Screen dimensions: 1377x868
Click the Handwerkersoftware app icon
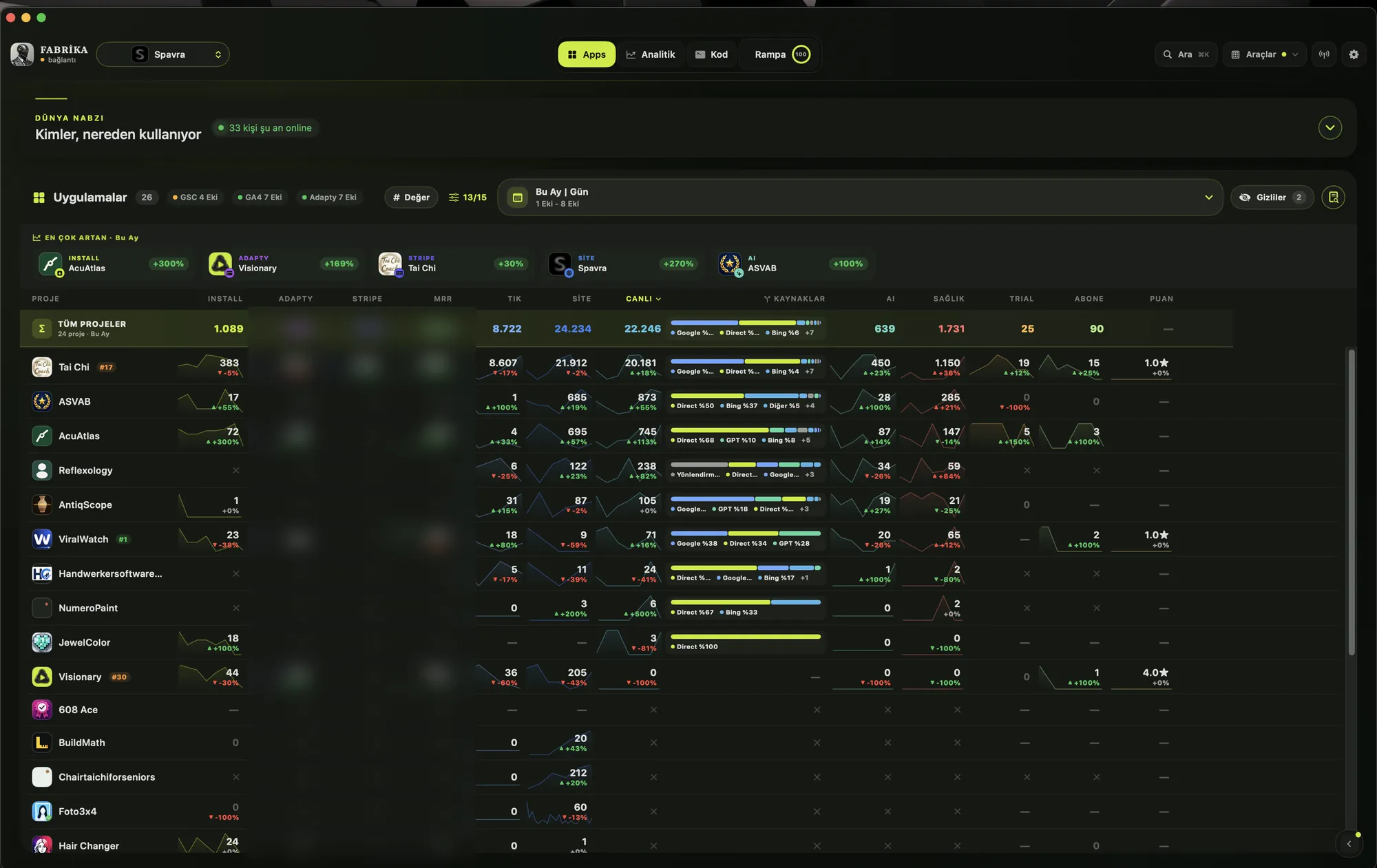pos(42,574)
